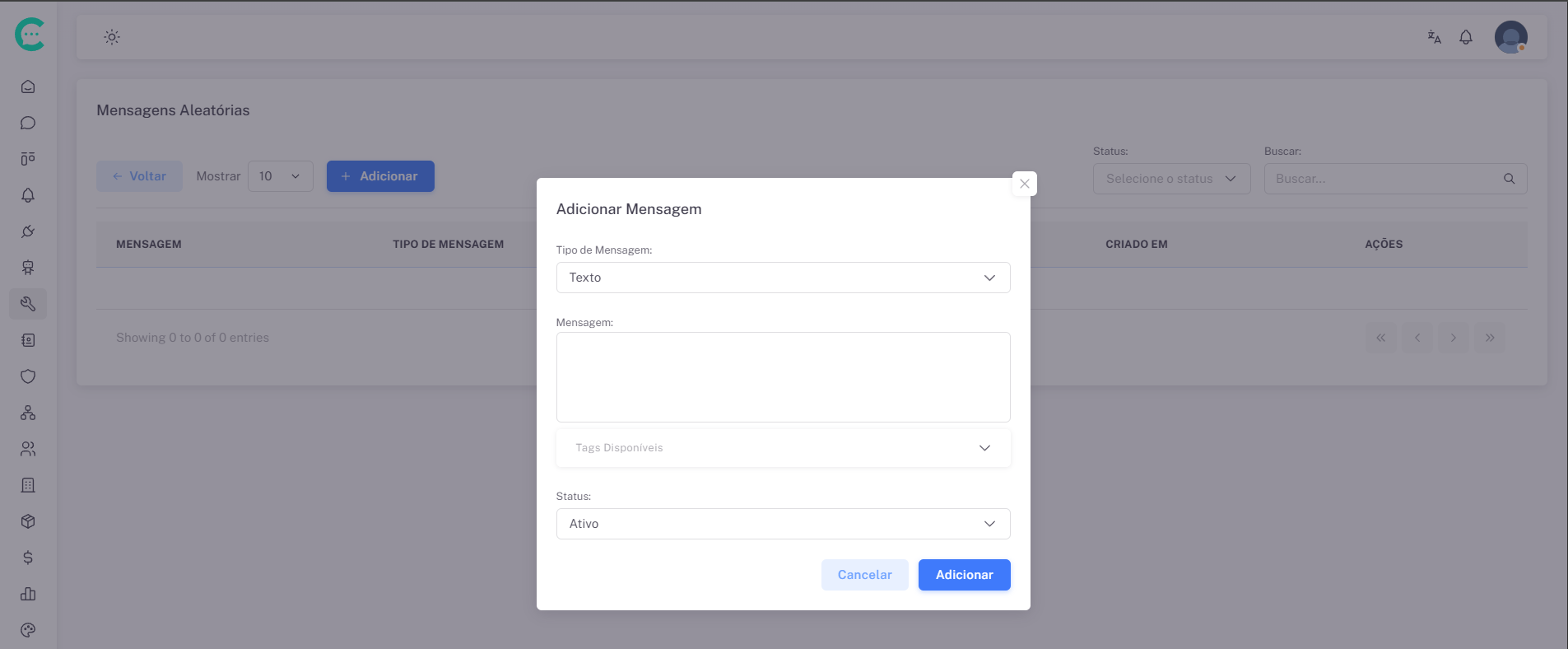Open the color palette icon in sidebar
This screenshot has width=1568, height=649.
tap(28, 630)
